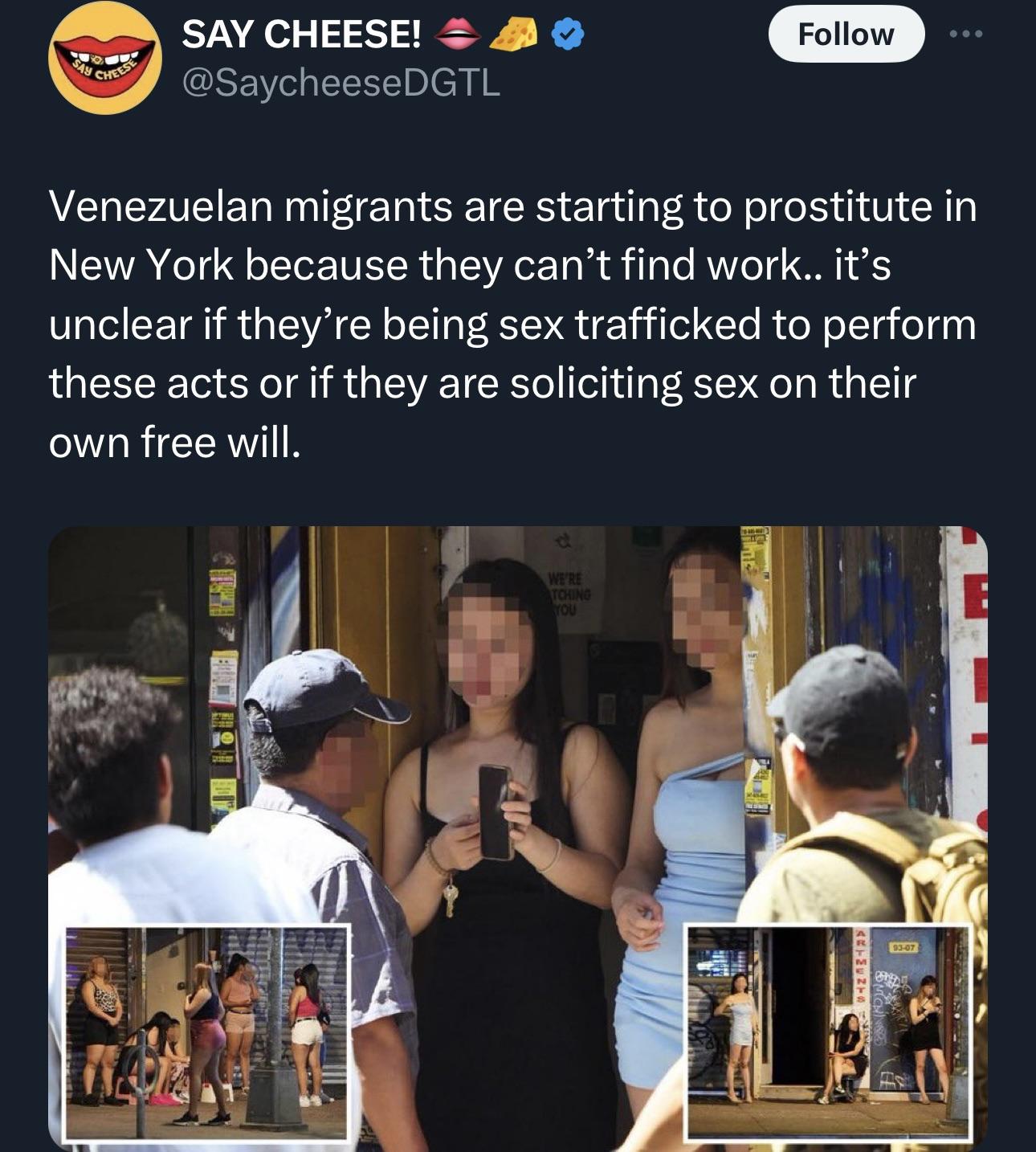Follow the SAY CHEESE! account
Viewport: 1036px width, 1152px height.
coord(846,34)
